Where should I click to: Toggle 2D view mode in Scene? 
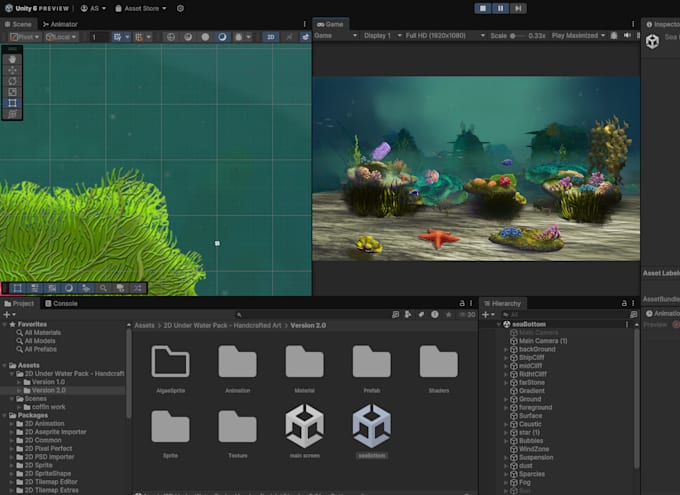pos(271,37)
